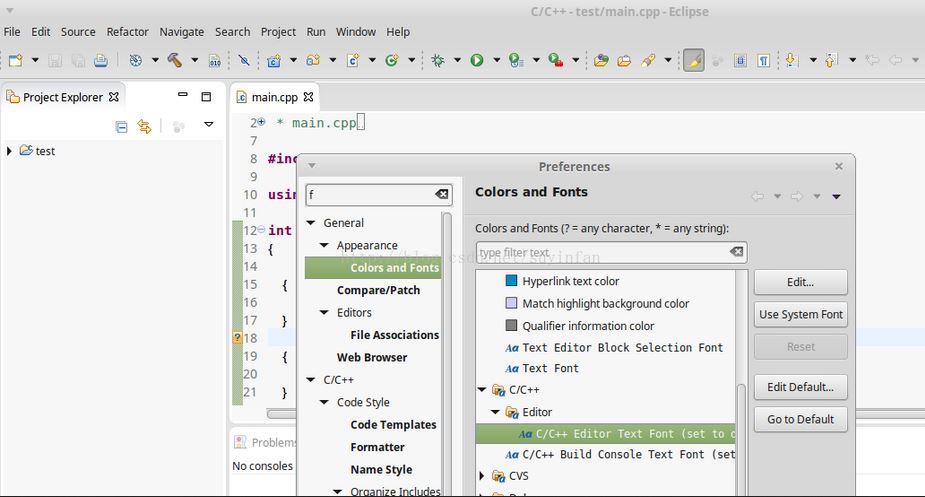Screen dimensions: 925x497
Task: Click the New Source Folder icon
Action: pos(313,60)
